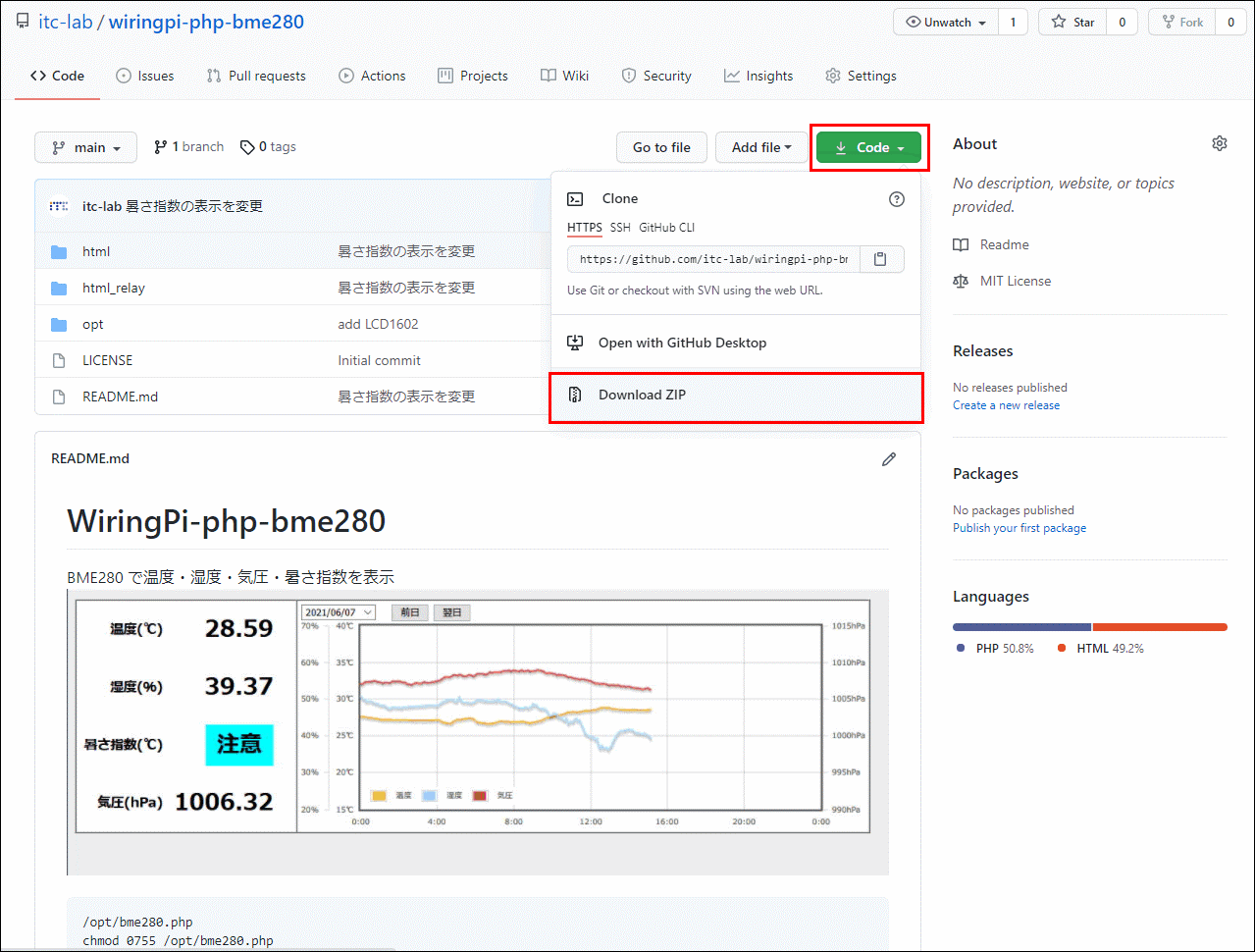Viewport: 1255px width, 952px height.
Task: Open the Insights tab
Action: (758, 76)
